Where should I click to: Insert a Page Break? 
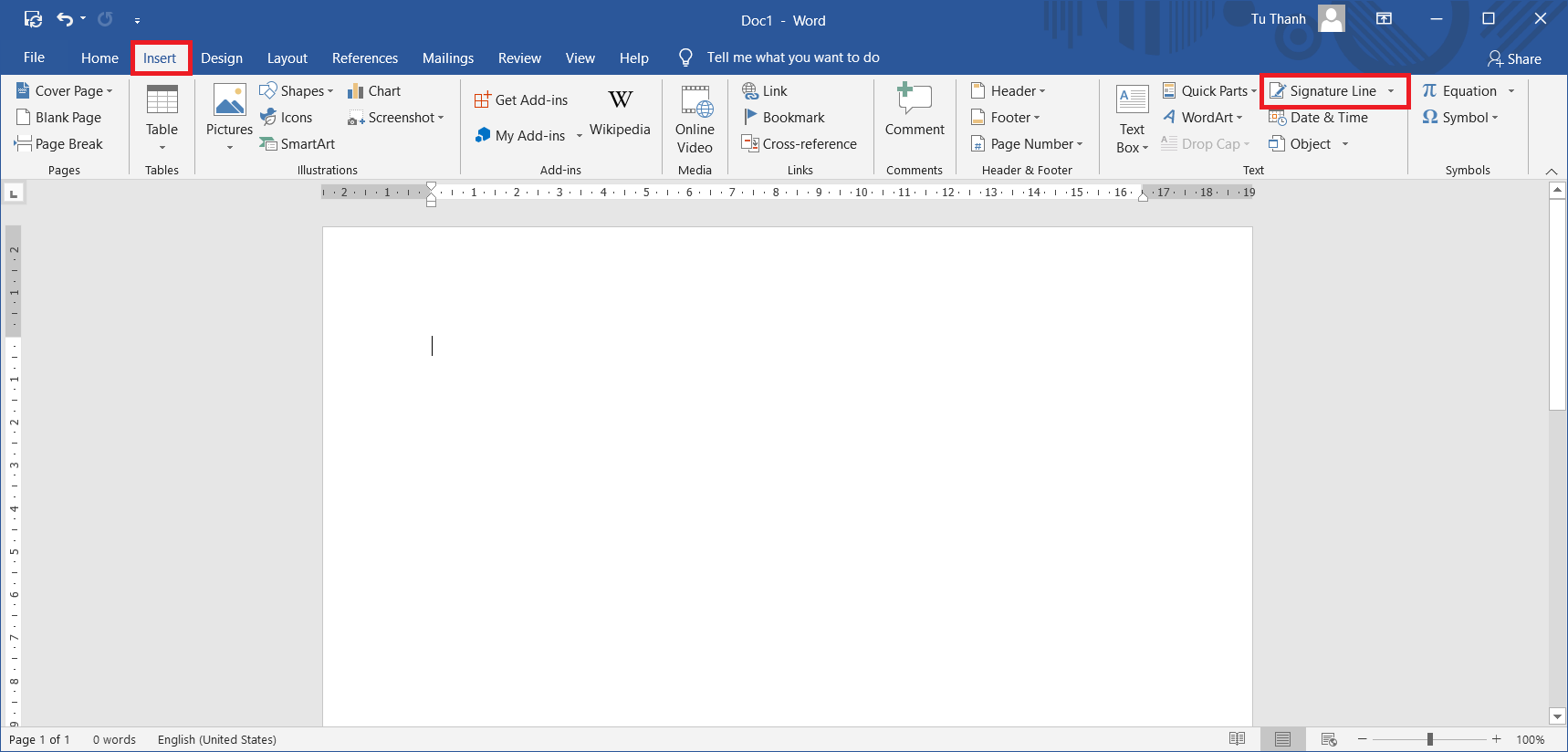59,144
